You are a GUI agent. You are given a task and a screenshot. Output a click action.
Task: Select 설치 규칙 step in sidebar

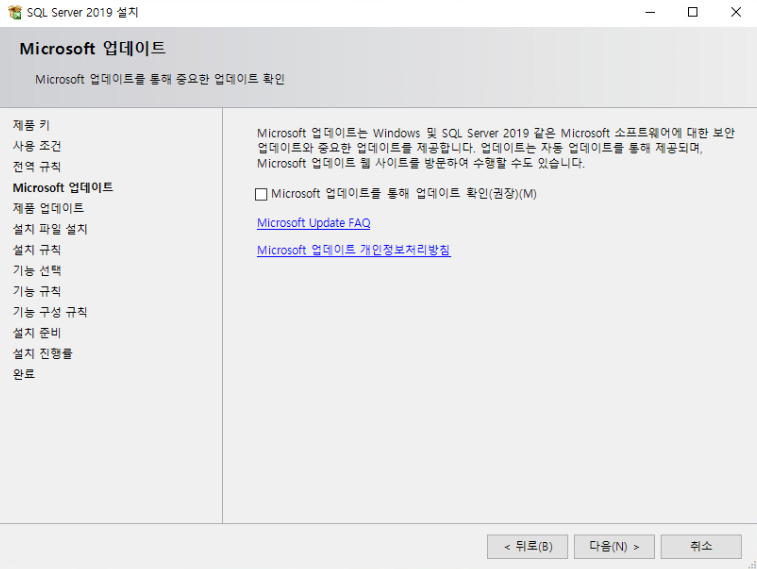[37, 250]
